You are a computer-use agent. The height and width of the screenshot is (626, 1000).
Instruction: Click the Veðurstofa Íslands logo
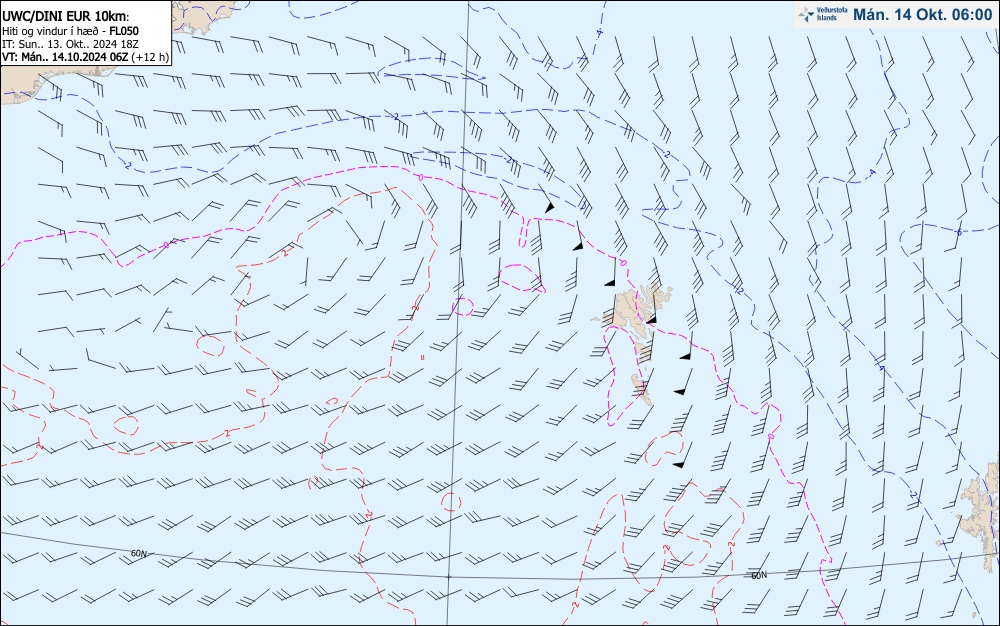(823, 14)
